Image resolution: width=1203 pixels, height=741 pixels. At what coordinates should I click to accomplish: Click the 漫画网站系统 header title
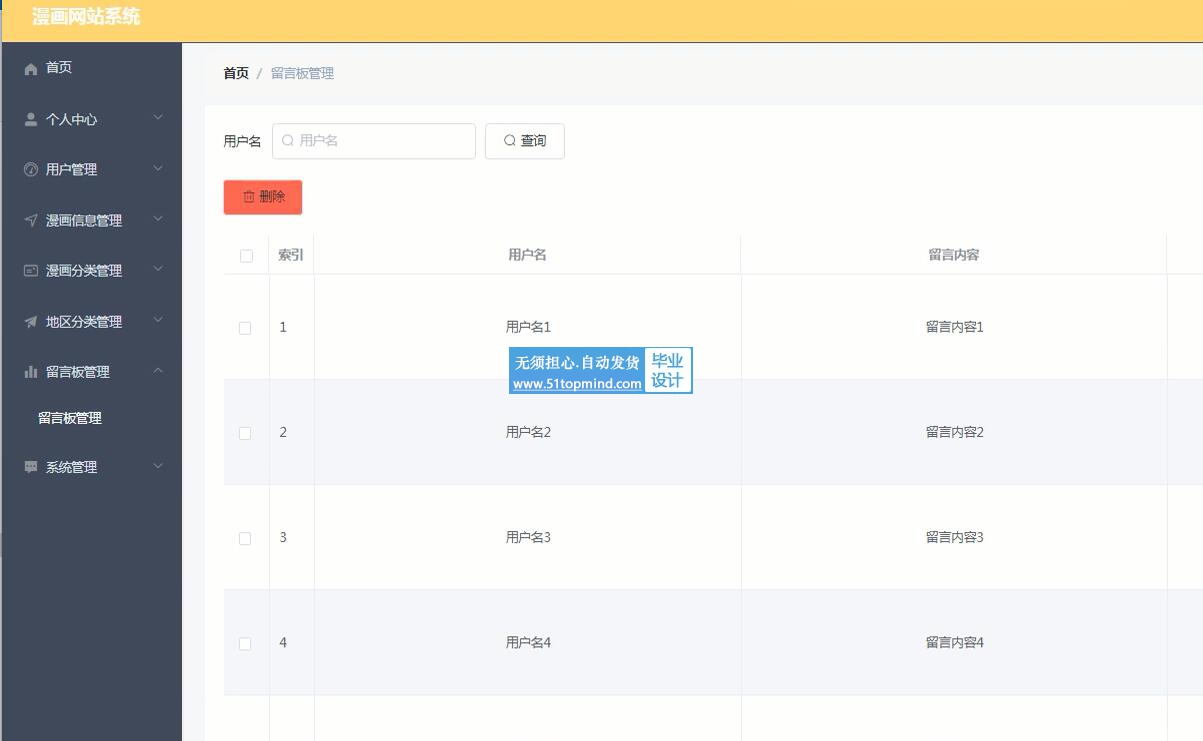tap(86, 16)
